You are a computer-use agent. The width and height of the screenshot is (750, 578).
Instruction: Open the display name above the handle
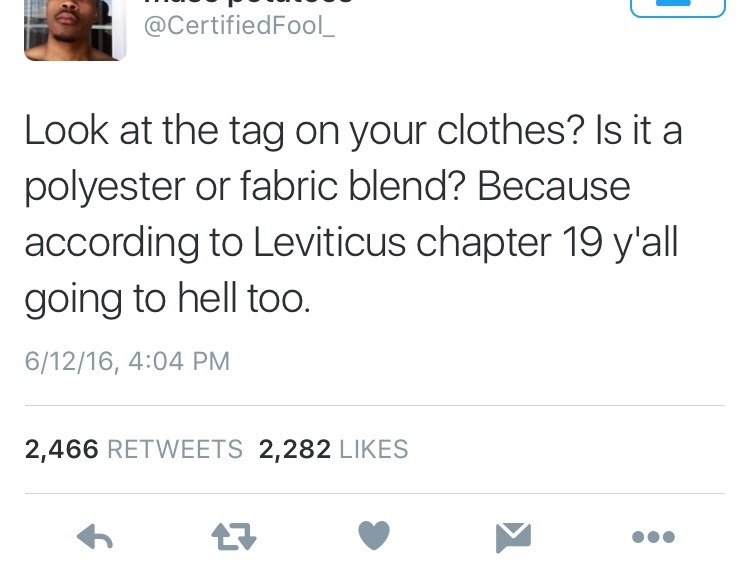(x=249, y=2)
